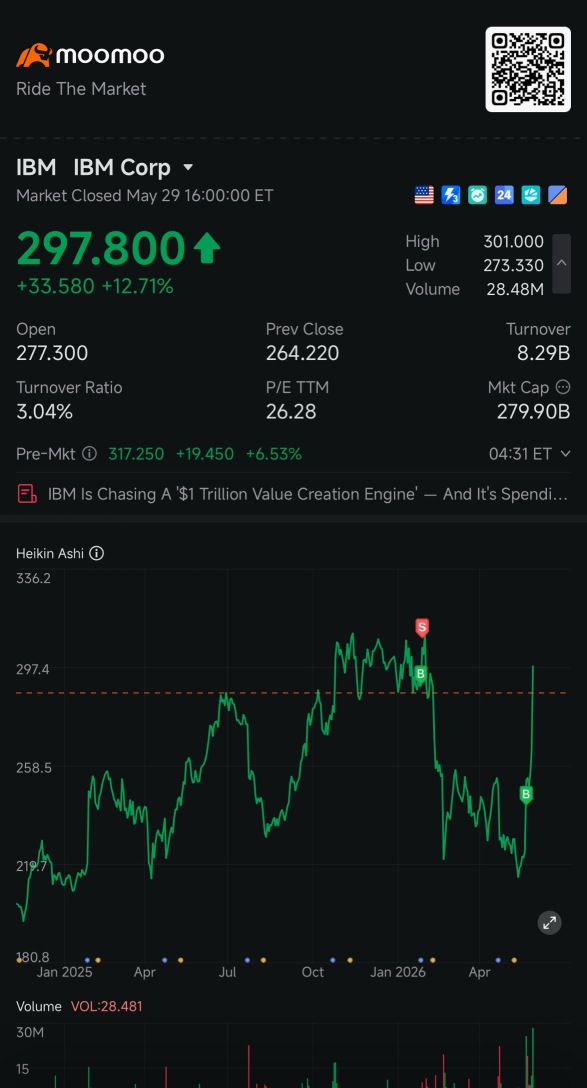Viewport: 587px width, 1088px height.
Task: Tap the red news document icon
Action: (27, 494)
